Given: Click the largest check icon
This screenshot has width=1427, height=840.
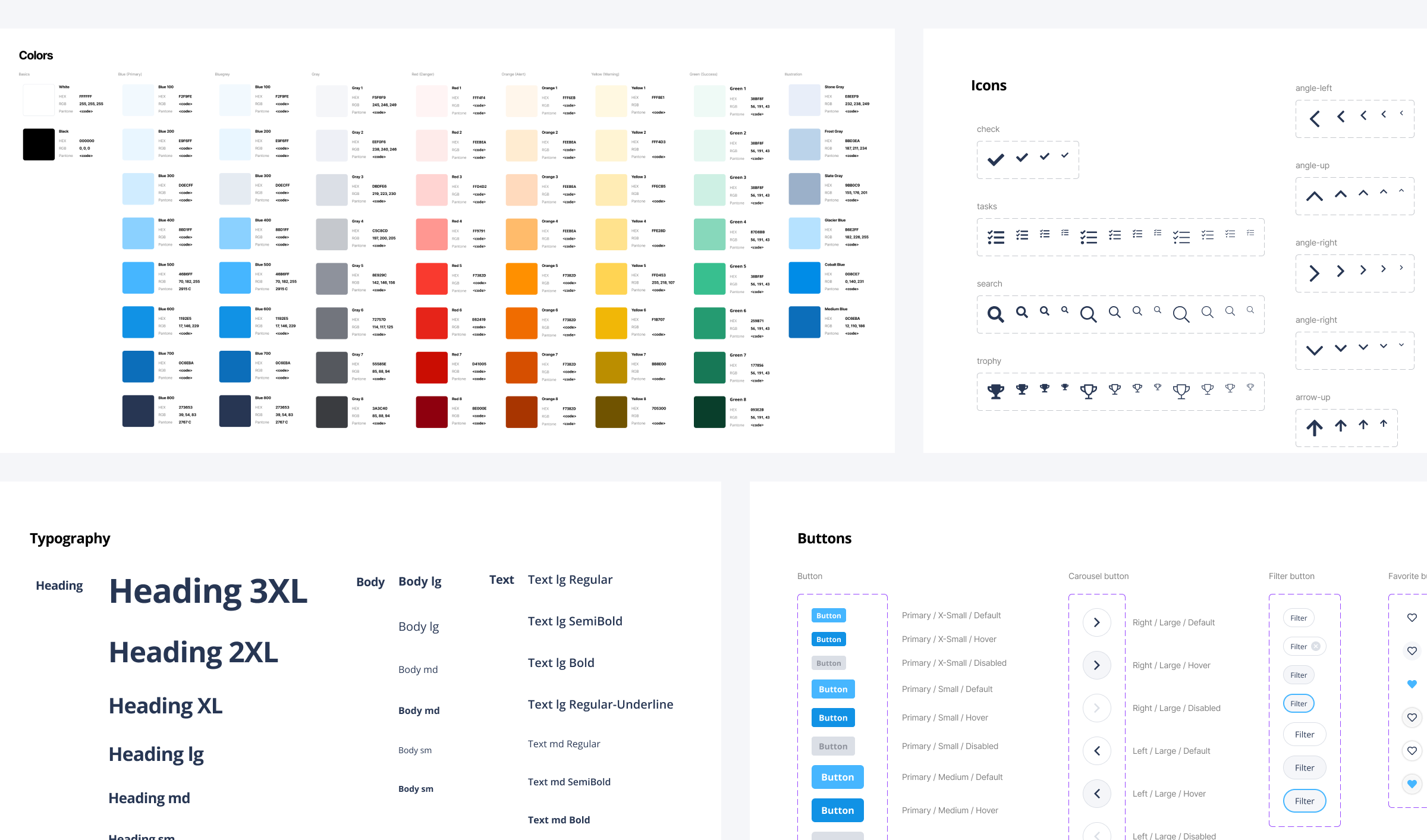Looking at the screenshot, I should pos(995,159).
